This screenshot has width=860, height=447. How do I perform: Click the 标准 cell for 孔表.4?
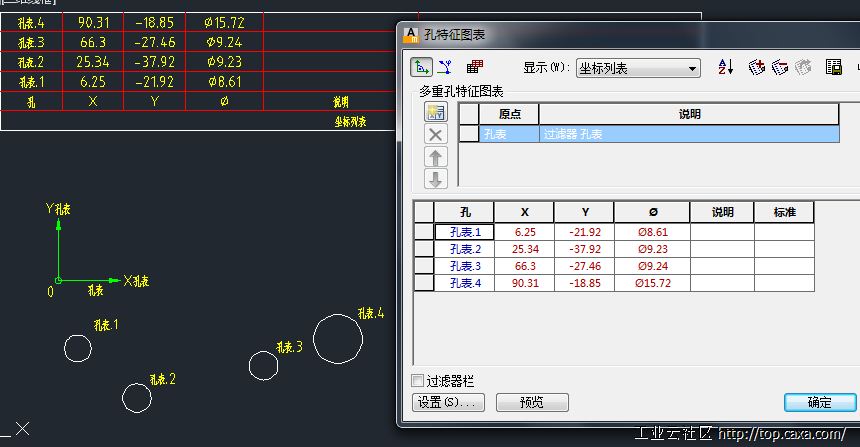[x=784, y=283]
